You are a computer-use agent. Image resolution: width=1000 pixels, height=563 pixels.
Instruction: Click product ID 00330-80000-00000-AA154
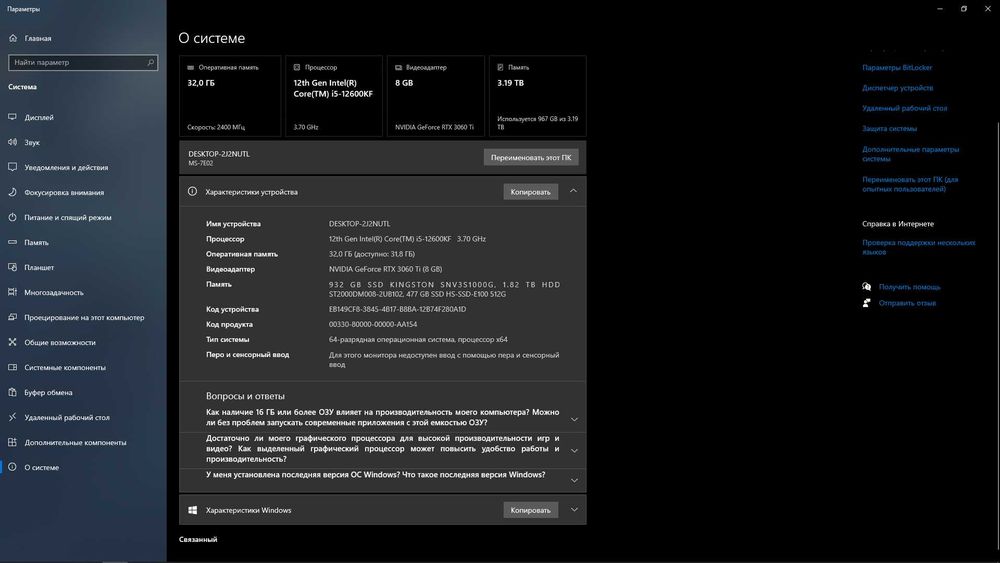coord(372,325)
